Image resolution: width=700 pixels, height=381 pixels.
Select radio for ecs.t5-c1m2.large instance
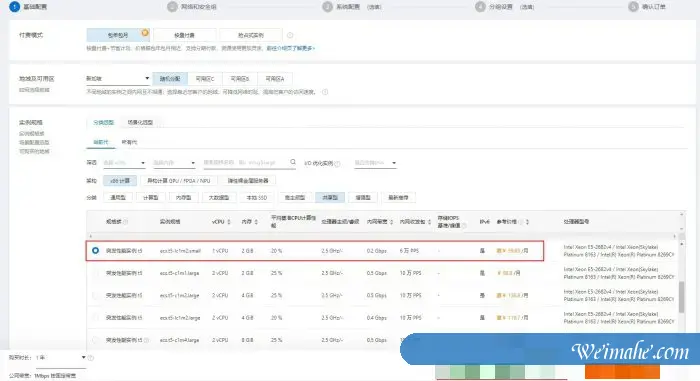point(96,295)
